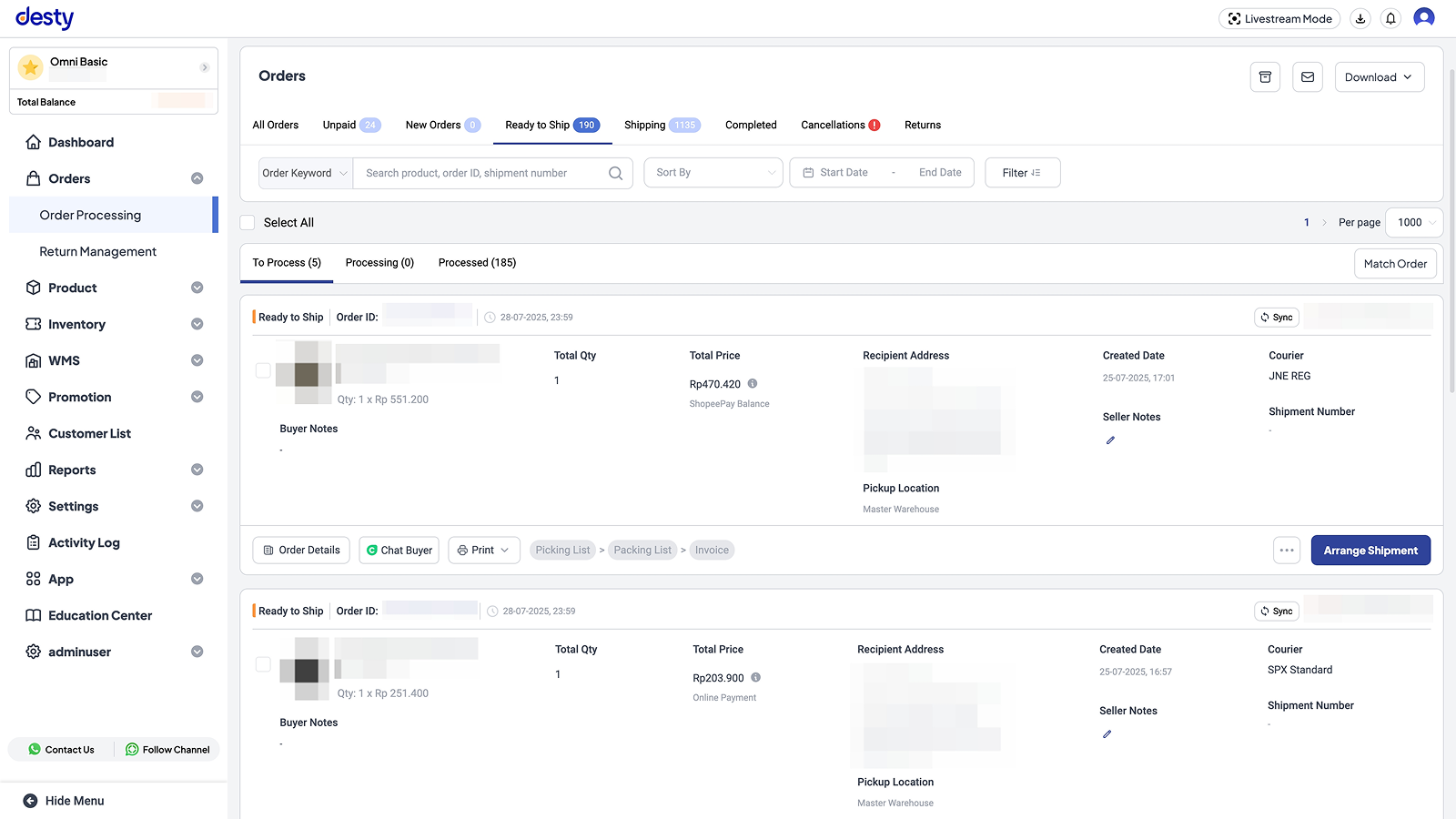Click the three-dot more actions icon

(x=1287, y=550)
